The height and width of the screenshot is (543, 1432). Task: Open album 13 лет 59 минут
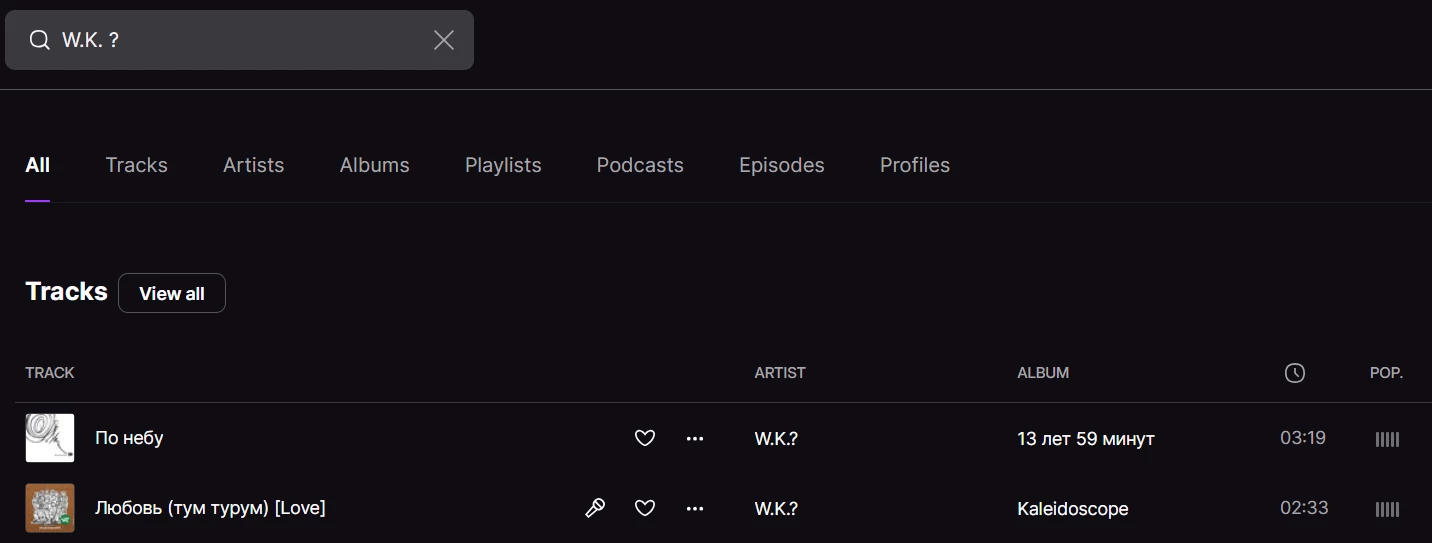pyautogui.click(x=1085, y=439)
